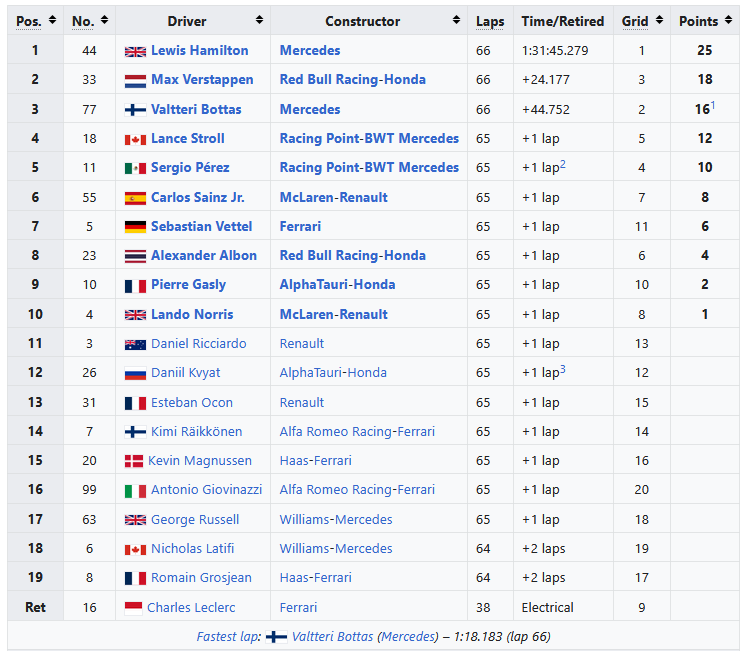Open Lewis Hamilton driver link
740x651 pixels.
pyautogui.click(x=200, y=51)
